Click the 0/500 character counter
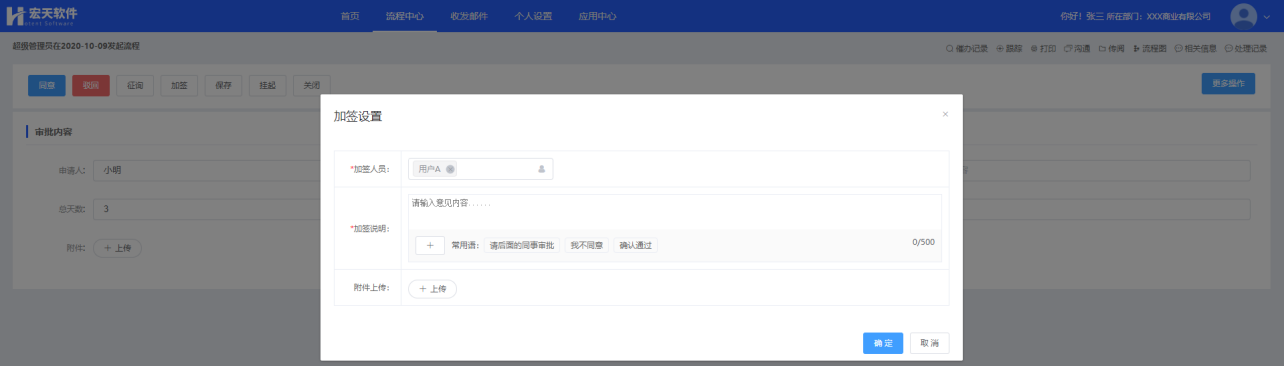The width and height of the screenshot is (1284, 366). tap(923, 242)
